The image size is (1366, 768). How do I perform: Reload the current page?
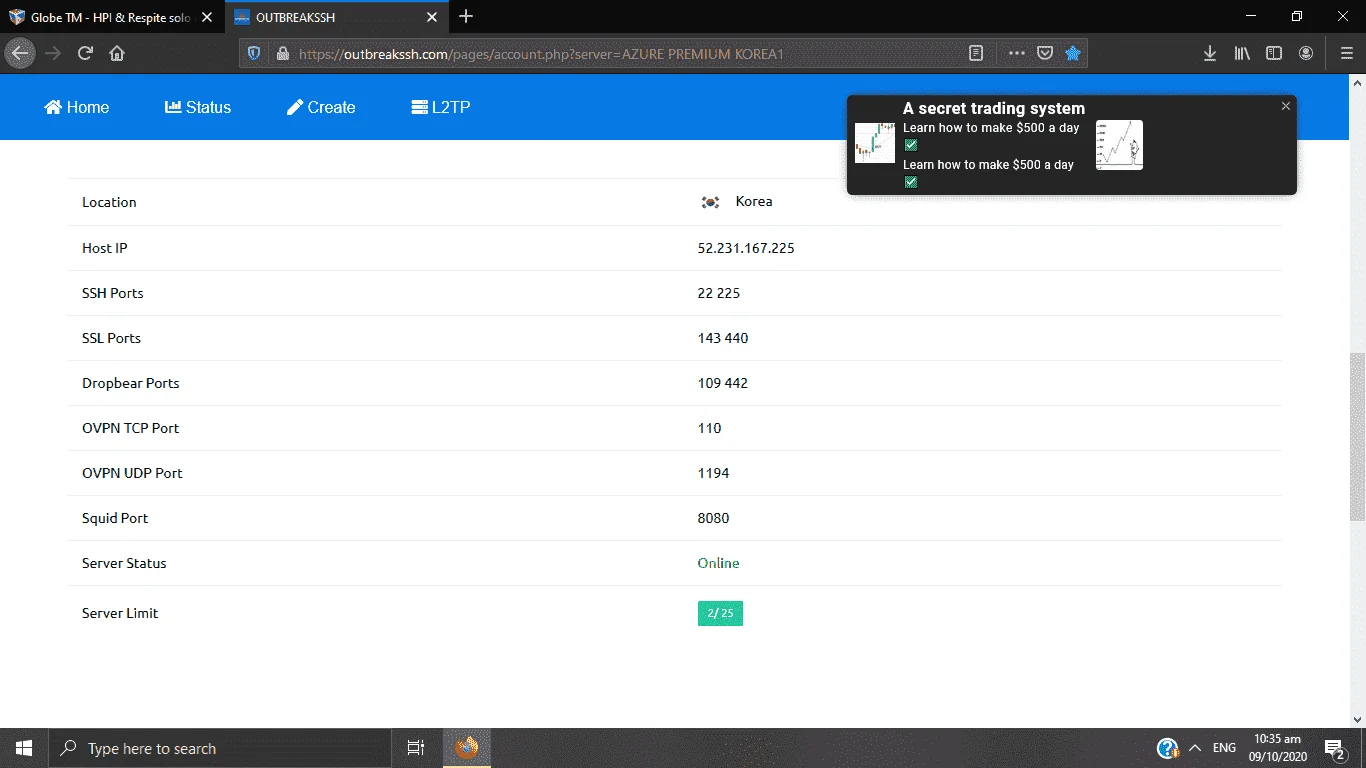[x=85, y=53]
